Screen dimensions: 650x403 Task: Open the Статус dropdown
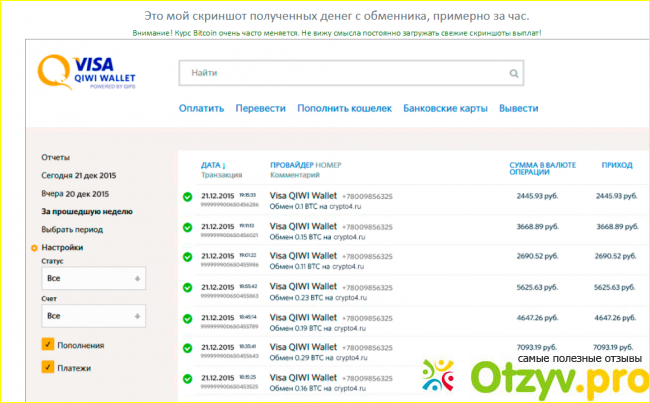click(x=94, y=277)
